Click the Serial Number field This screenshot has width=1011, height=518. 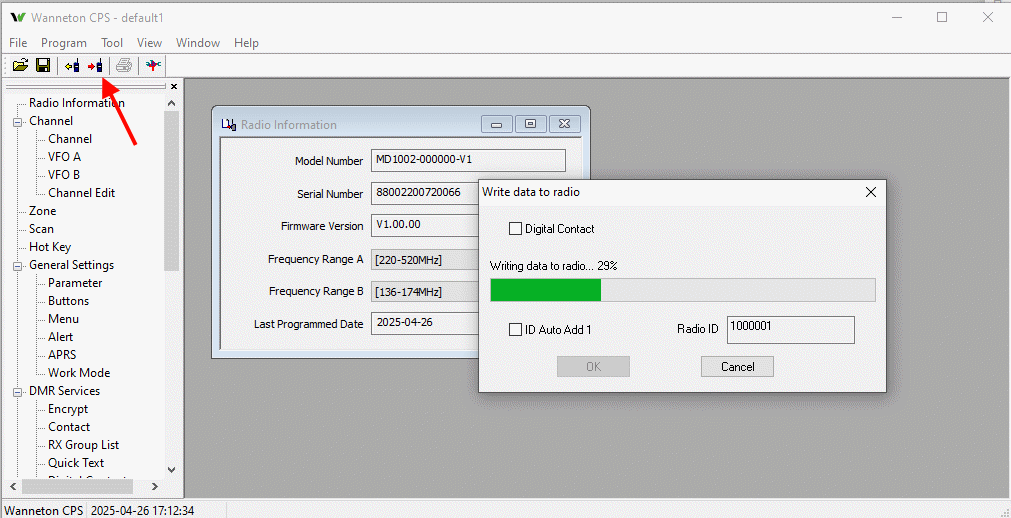click(424, 192)
